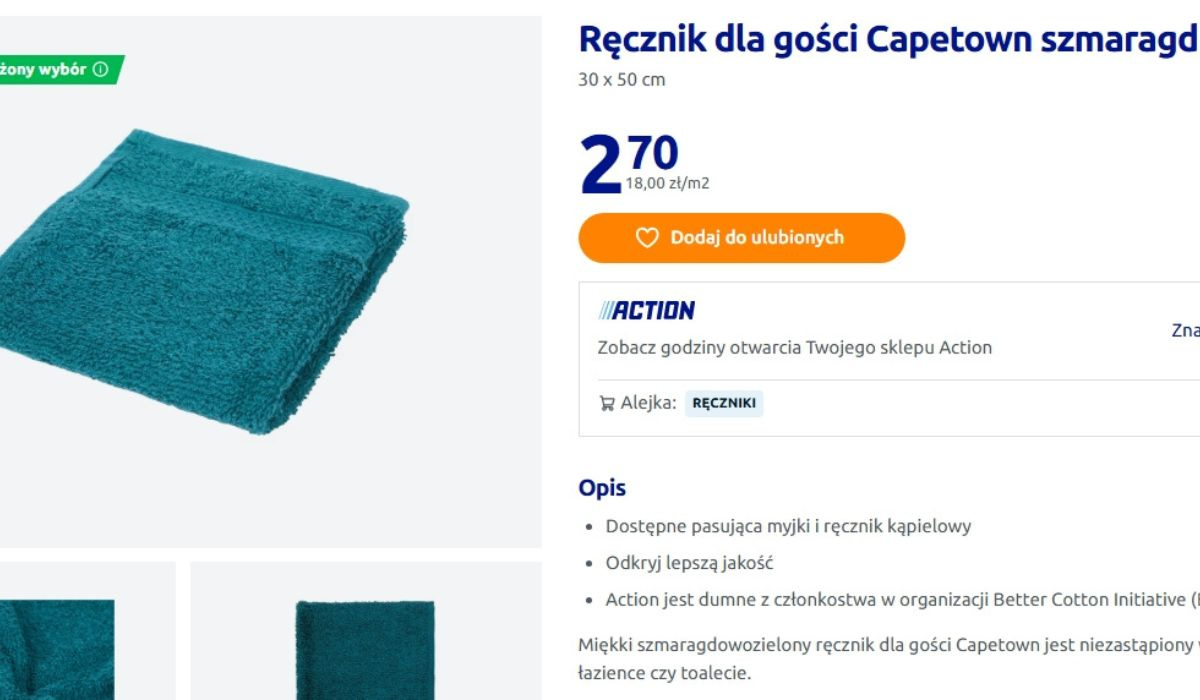Click the heart icon on the orange button
The width and height of the screenshot is (1200, 700).
pyautogui.click(x=647, y=238)
